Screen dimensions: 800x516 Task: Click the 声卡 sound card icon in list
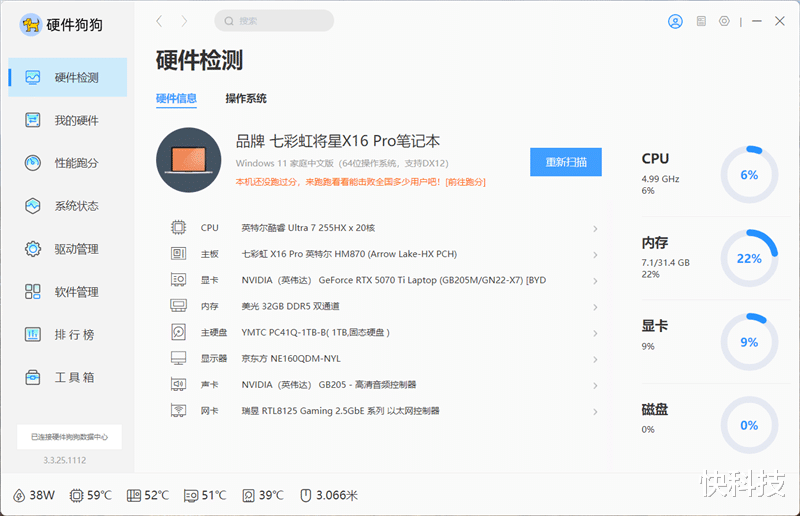(x=179, y=384)
